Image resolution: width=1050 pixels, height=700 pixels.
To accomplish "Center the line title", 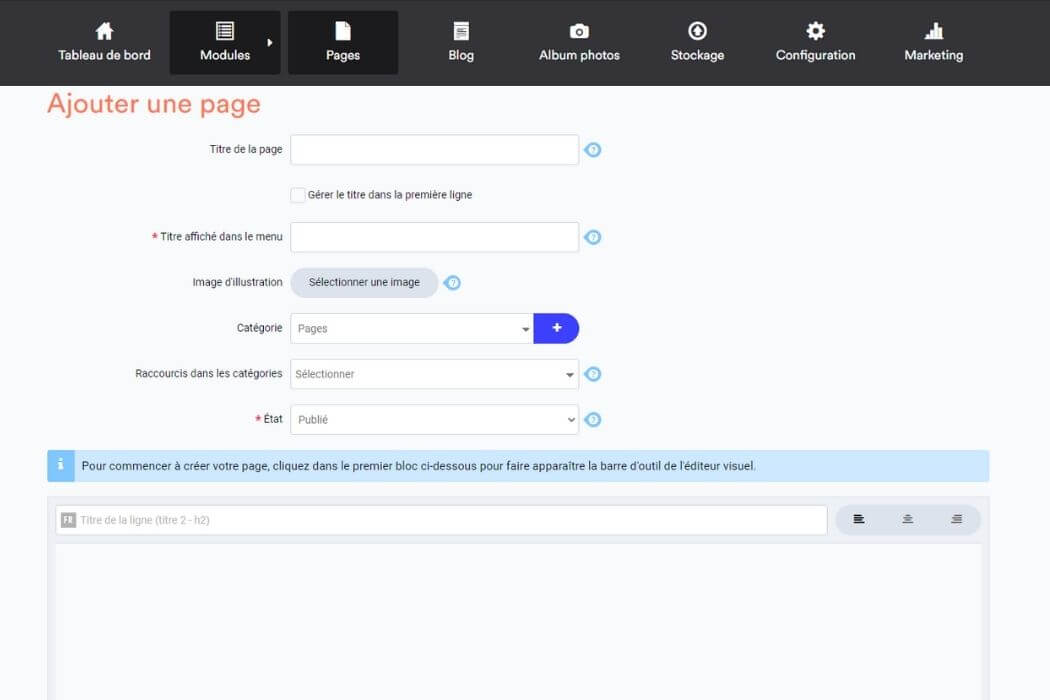I will [x=907, y=519].
